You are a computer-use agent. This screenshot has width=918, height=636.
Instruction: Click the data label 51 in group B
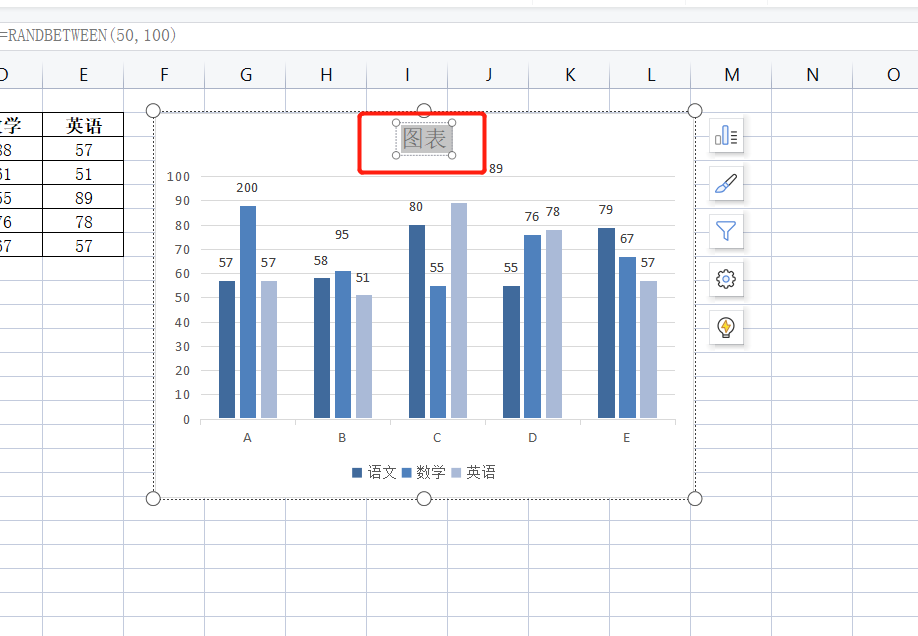[363, 278]
